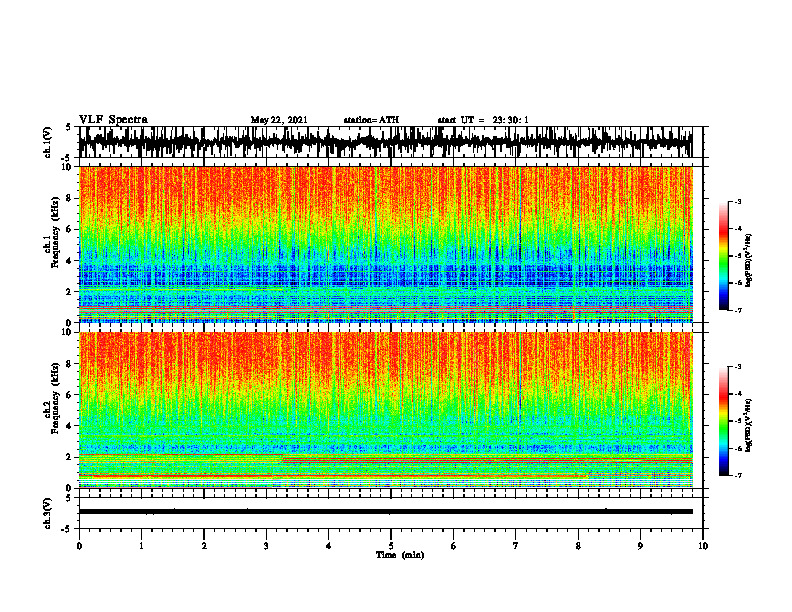Image resolution: width=792 pixels, height=612 pixels.
Task: Click the "ch.1(V)" waveform axis label
Action: pos(48,142)
